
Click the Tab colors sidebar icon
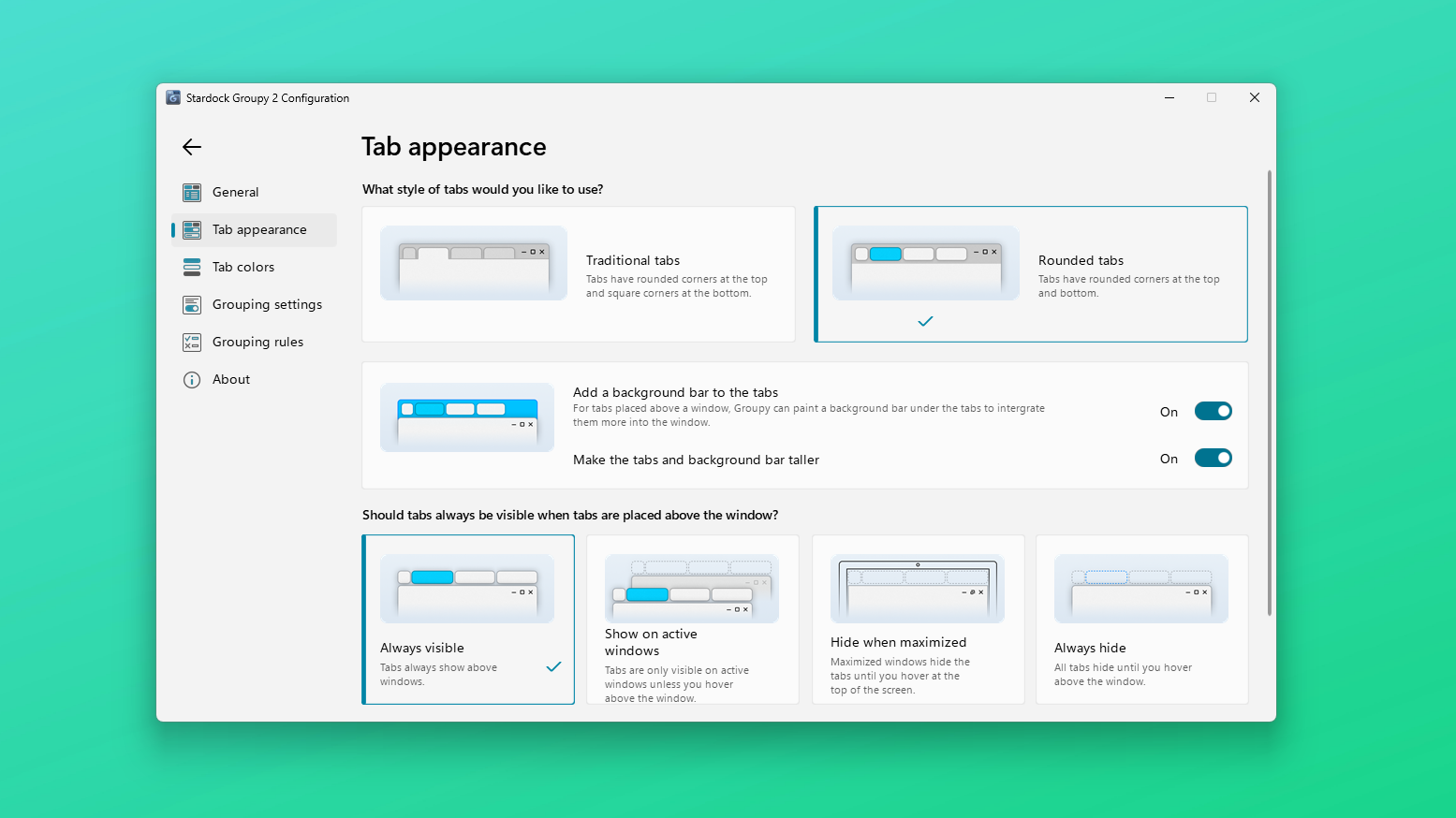(192, 267)
